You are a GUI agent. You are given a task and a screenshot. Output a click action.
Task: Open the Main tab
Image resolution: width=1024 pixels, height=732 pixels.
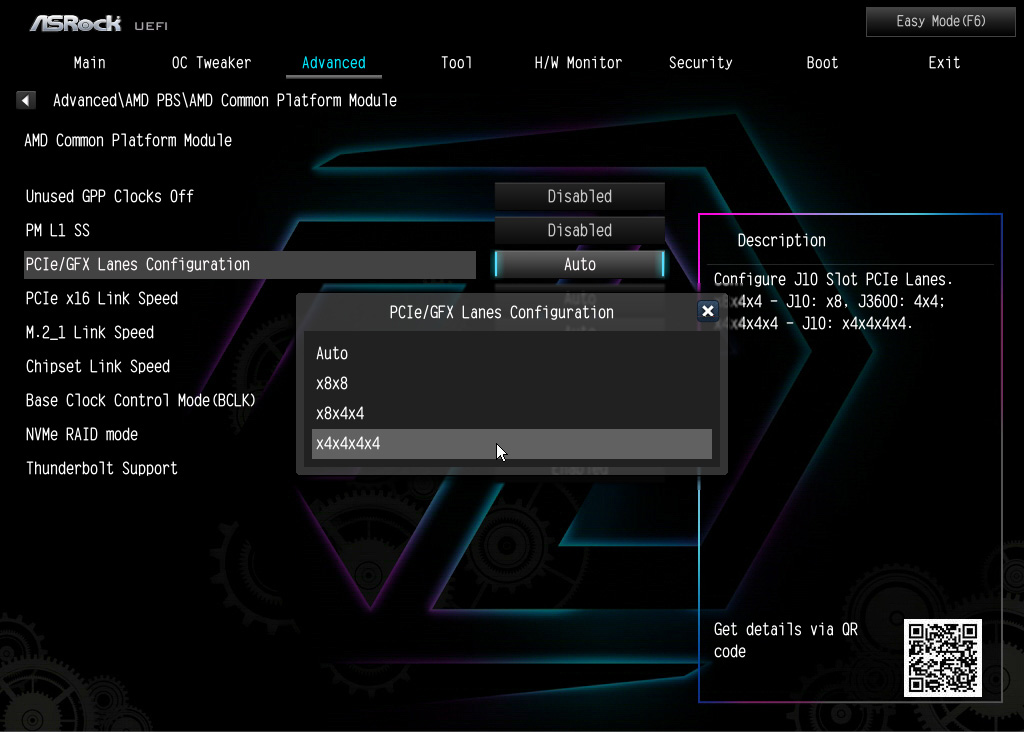89,63
